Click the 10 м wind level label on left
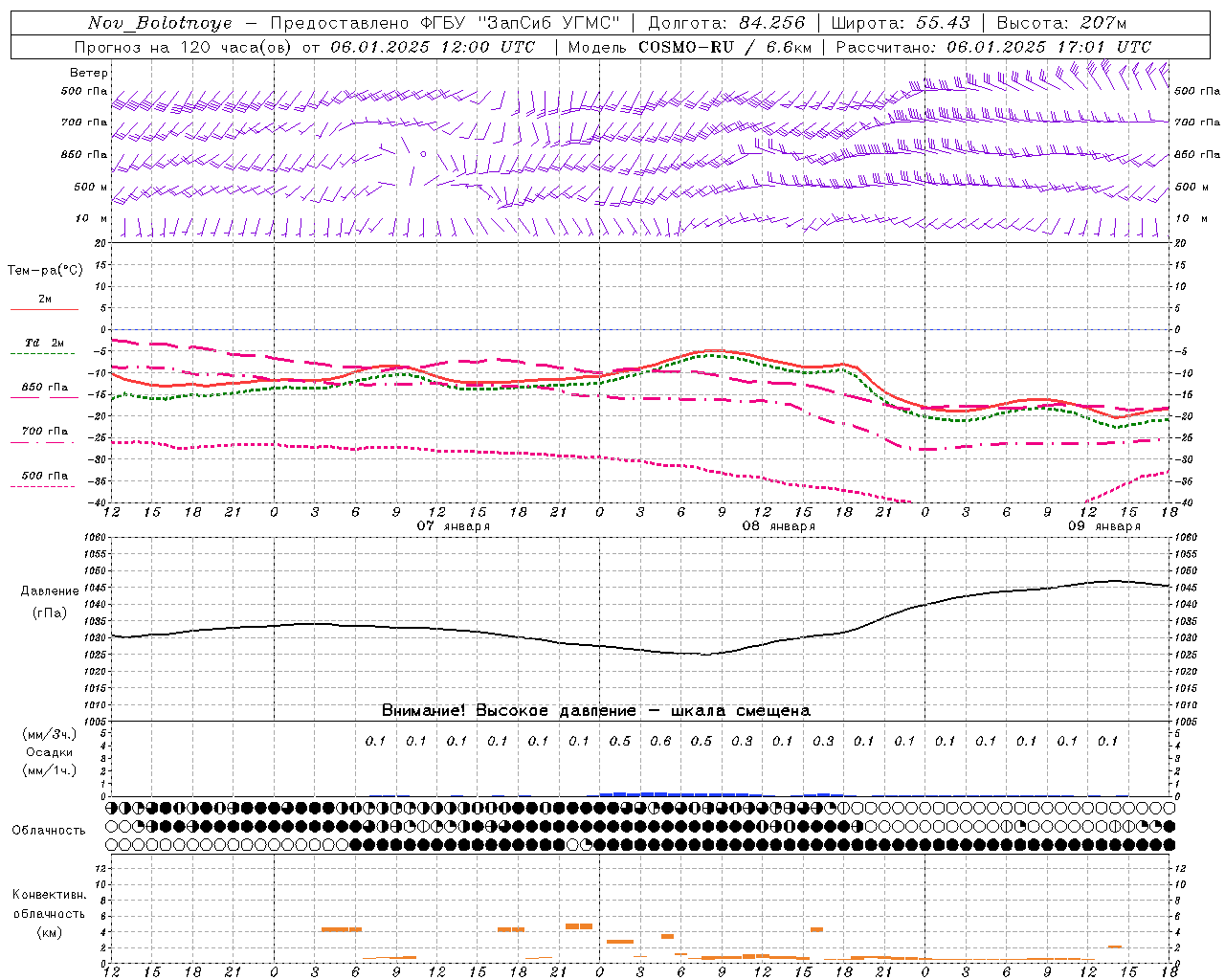Viewport: 1225px width, 980px height. pos(92,218)
